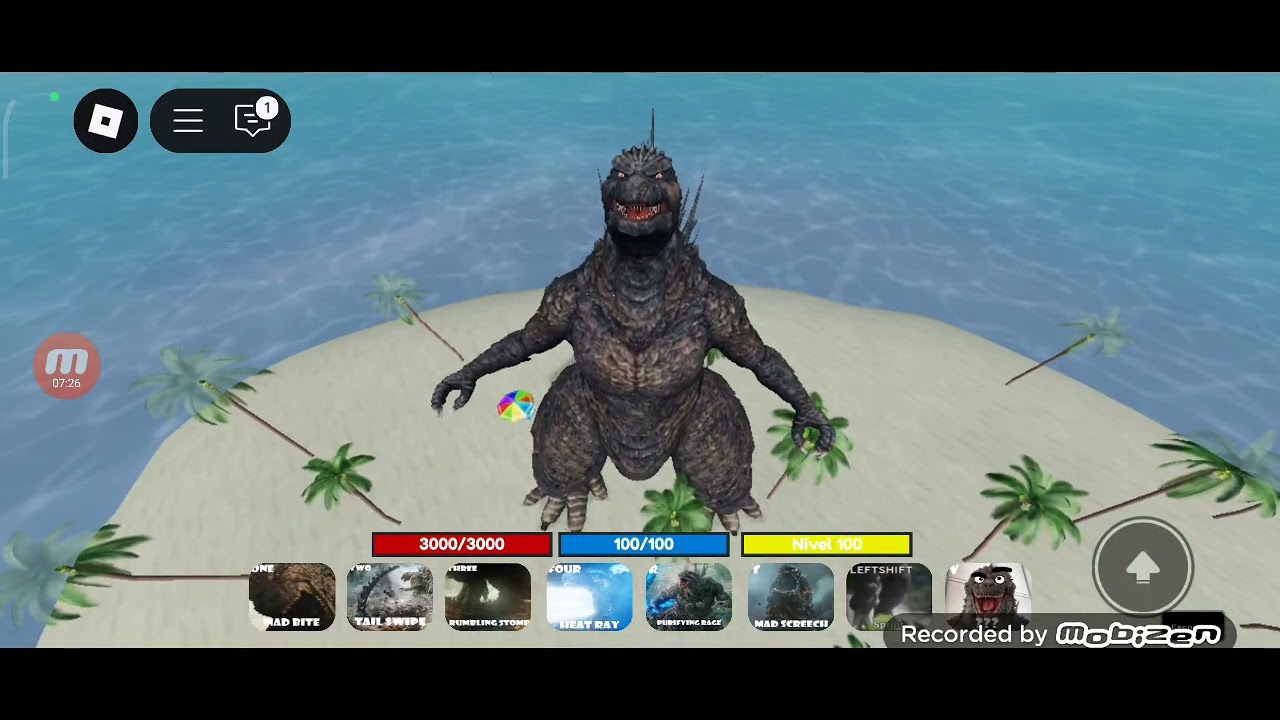Use the Mad Bite ability
Screen dimensions: 1280x720
coord(292,597)
